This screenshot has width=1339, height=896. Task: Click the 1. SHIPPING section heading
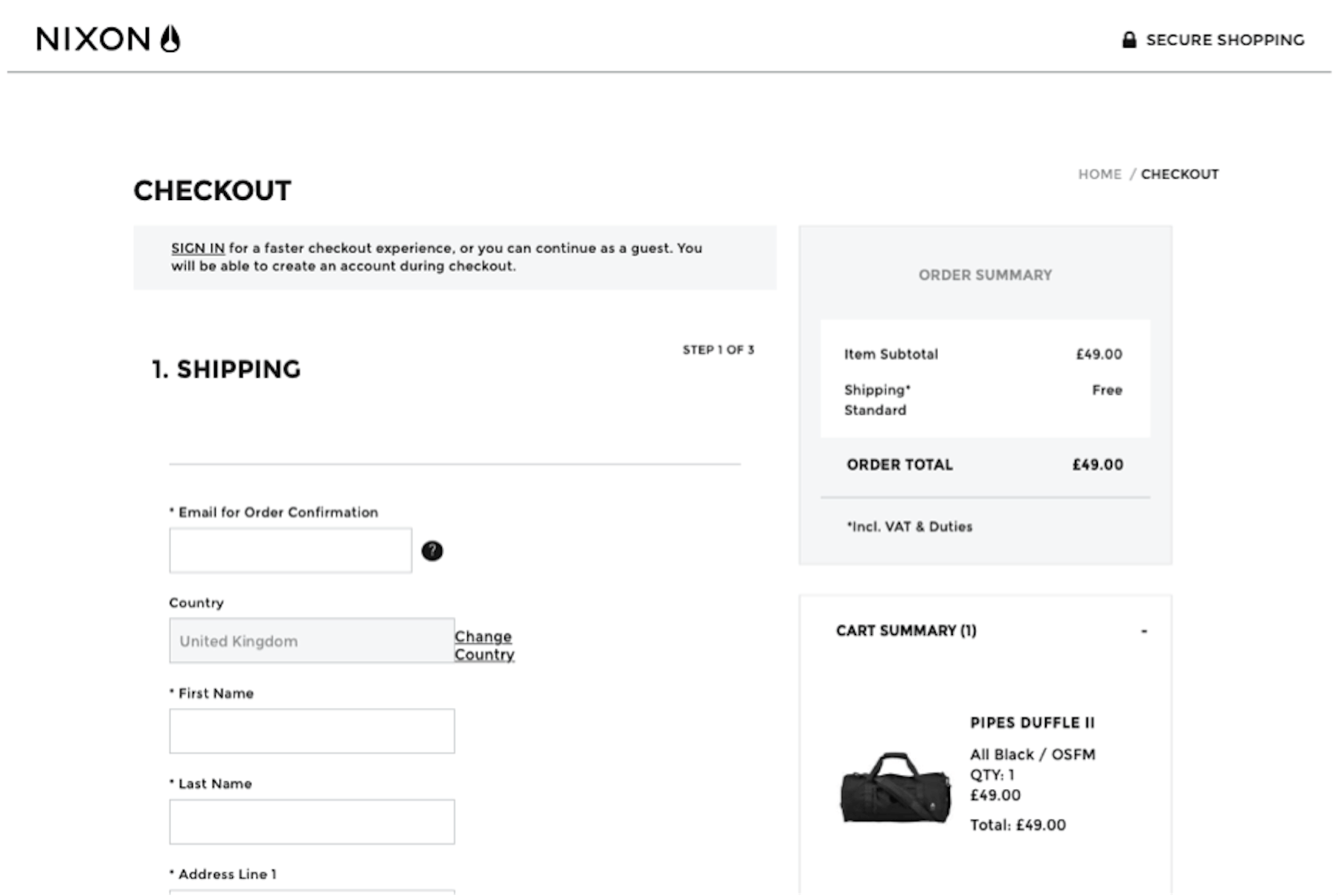pyautogui.click(x=226, y=370)
